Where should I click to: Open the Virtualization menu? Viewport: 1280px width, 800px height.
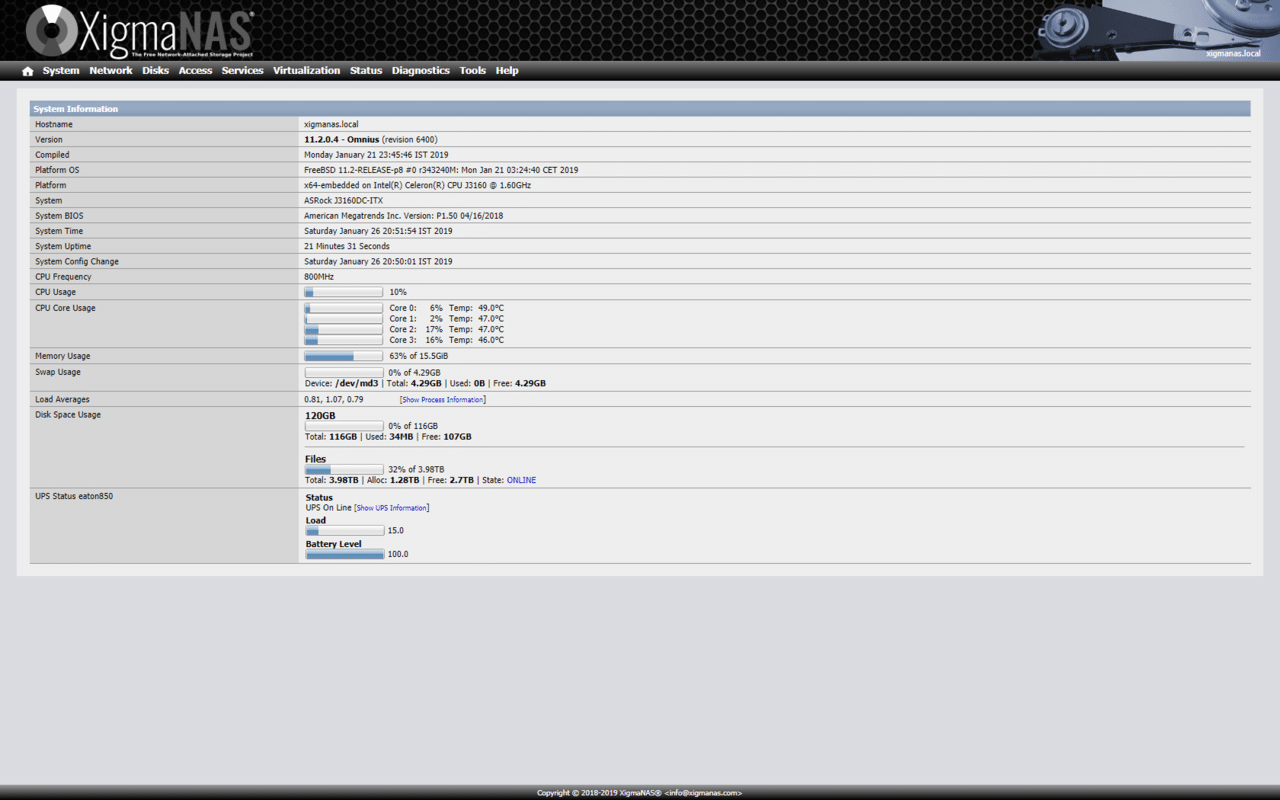pos(307,70)
